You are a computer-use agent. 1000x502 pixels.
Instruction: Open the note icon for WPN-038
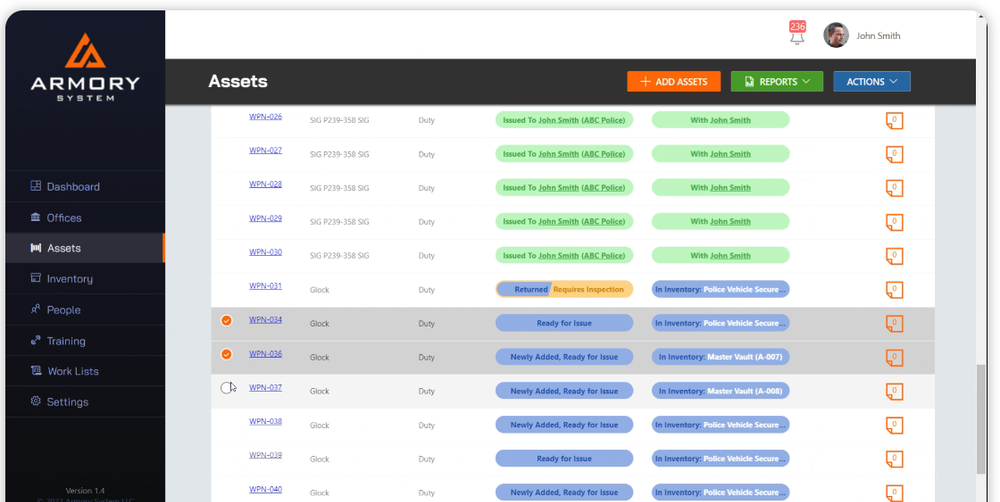tap(894, 425)
